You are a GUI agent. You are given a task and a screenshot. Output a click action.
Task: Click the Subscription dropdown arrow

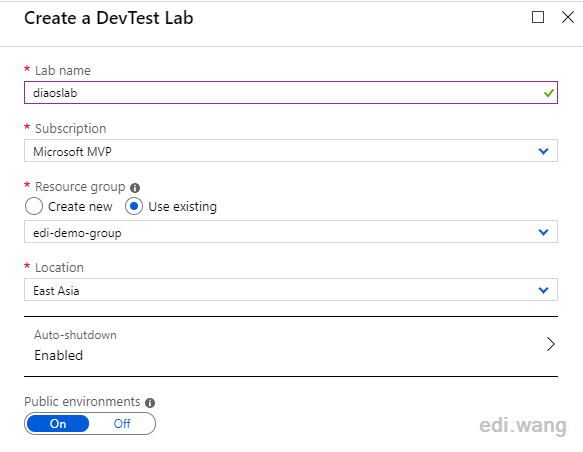coord(544,151)
